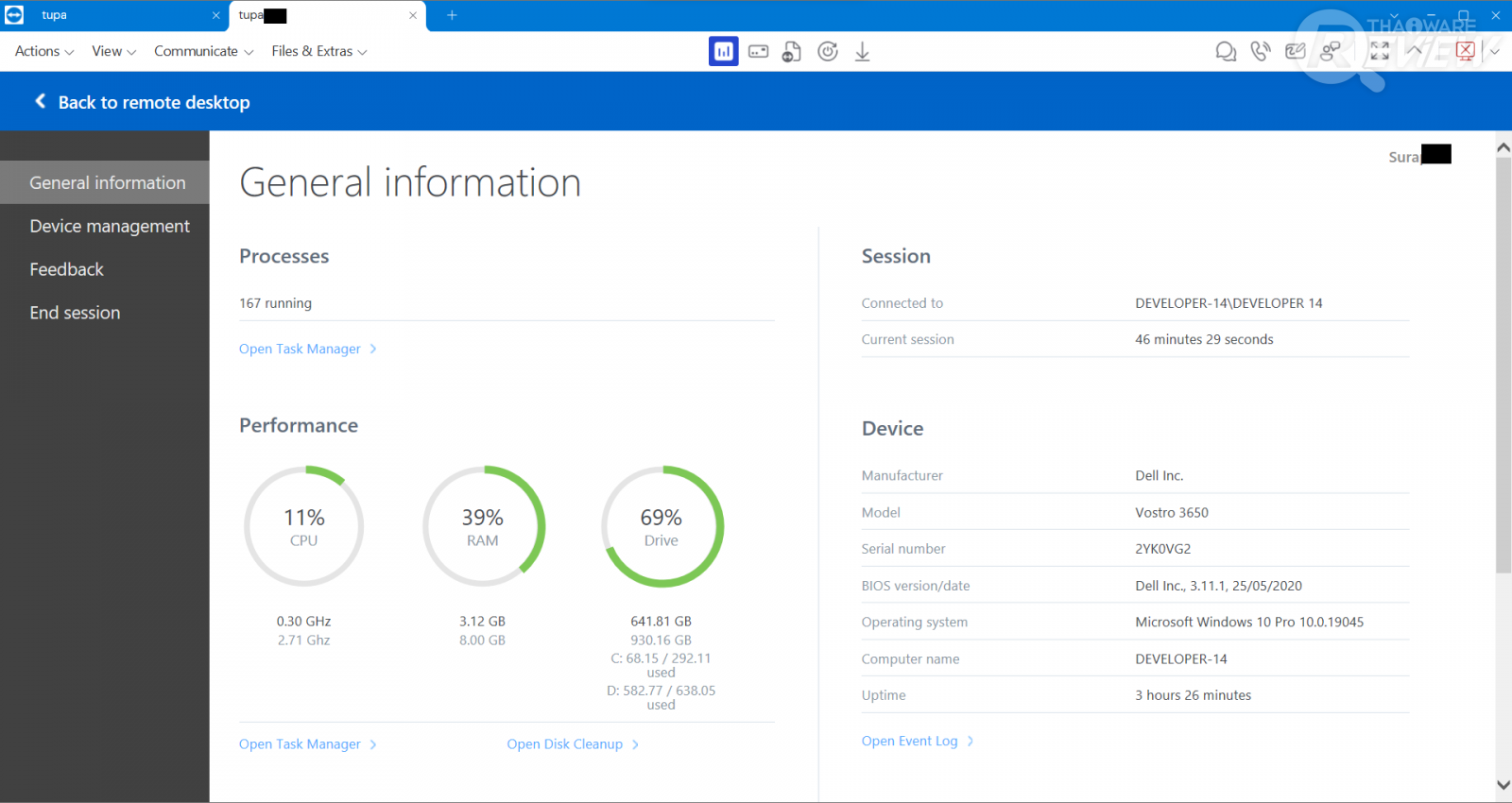Open the chat bubble icon
The image size is (1512, 803).
click(1226, 51)
